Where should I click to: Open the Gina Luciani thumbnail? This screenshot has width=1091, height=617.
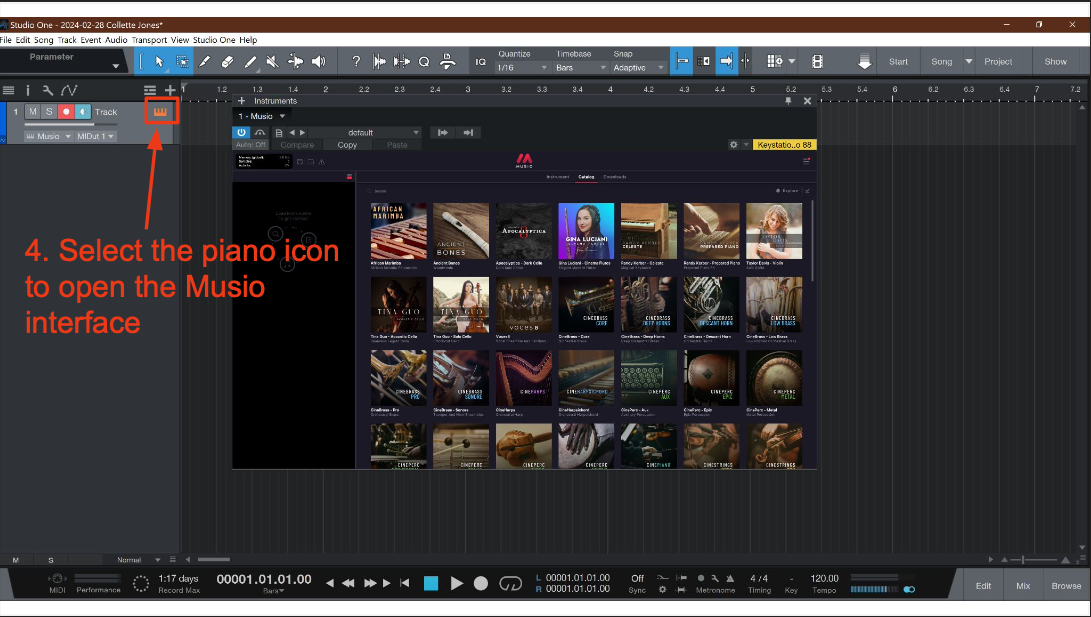586,231
